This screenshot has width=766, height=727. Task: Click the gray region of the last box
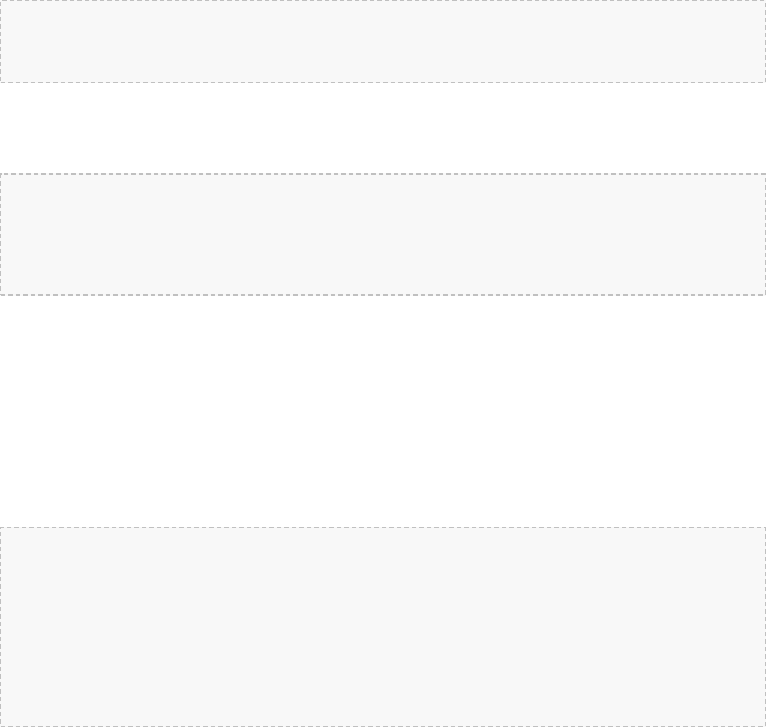(x=383, y=626)
